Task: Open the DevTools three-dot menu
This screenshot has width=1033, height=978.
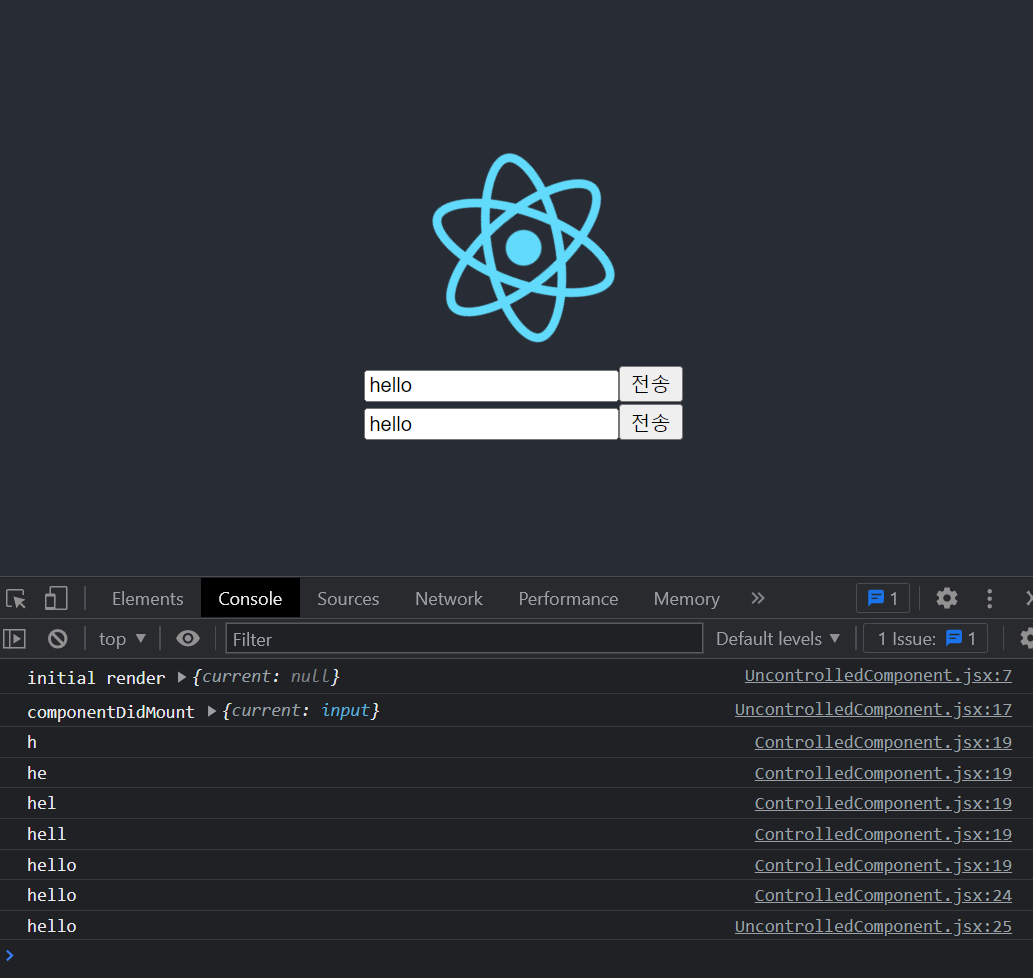Action: tap(989, 598)
